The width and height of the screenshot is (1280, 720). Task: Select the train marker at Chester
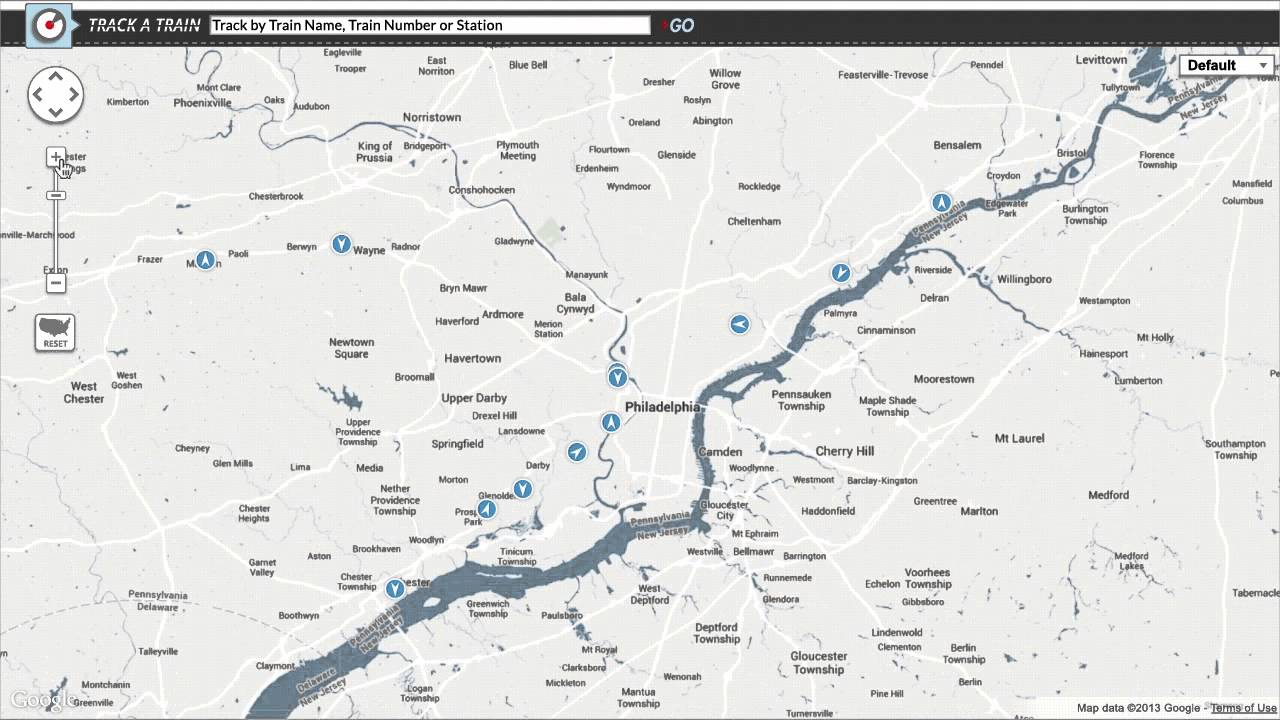click(x=395, y=588)
